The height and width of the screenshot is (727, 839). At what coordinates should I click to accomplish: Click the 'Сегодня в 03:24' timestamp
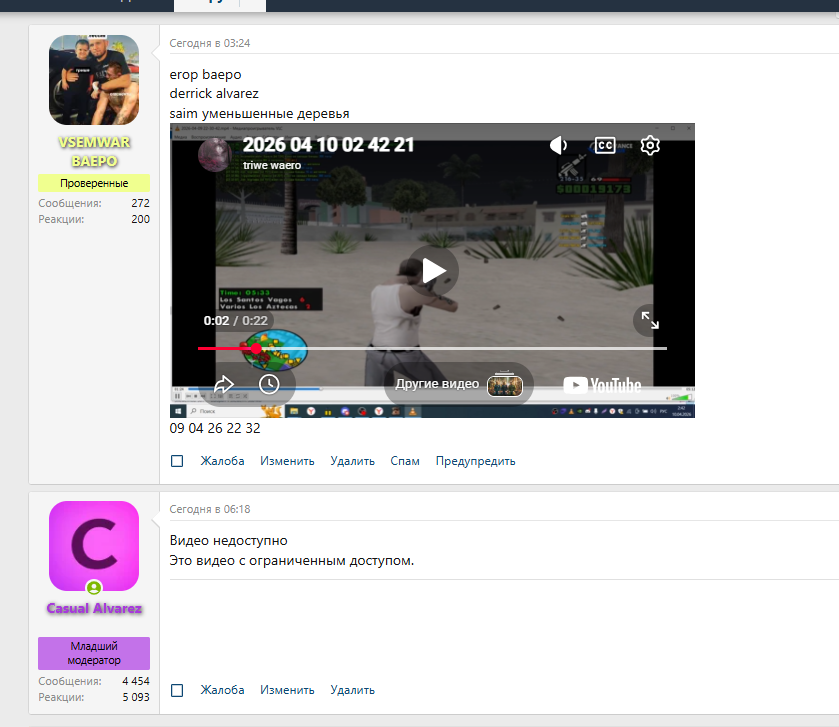tap(210, 43)
